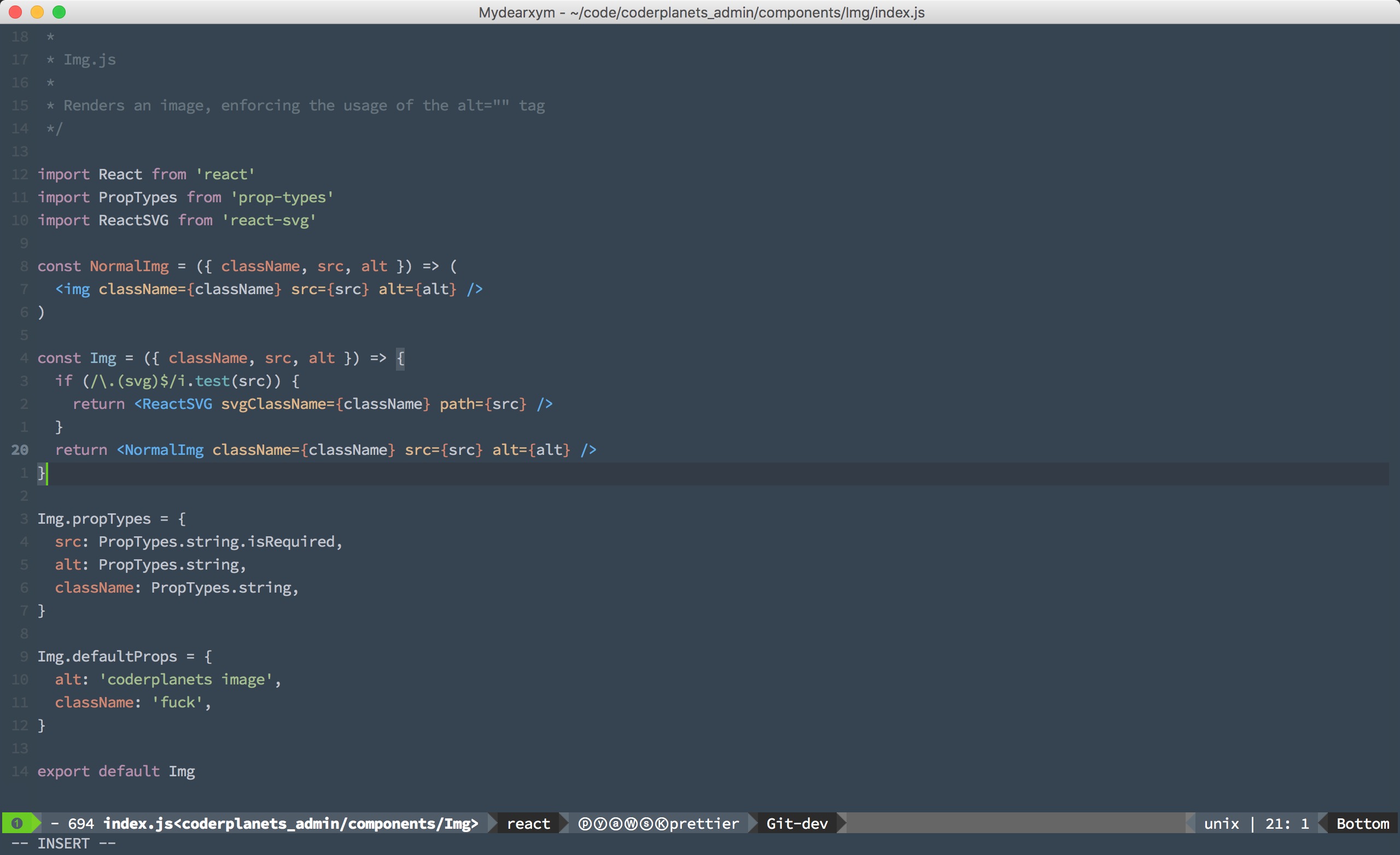This screenshot has width=1400, height=855.
Task: Click the circled W icon in status line
Action: pos(631,824)
